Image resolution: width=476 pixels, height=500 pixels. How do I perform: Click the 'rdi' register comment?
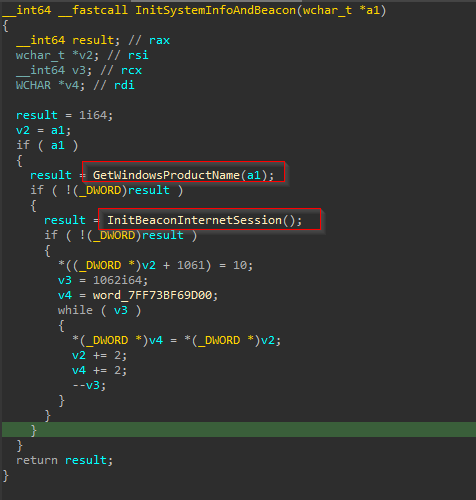[124, 85]
